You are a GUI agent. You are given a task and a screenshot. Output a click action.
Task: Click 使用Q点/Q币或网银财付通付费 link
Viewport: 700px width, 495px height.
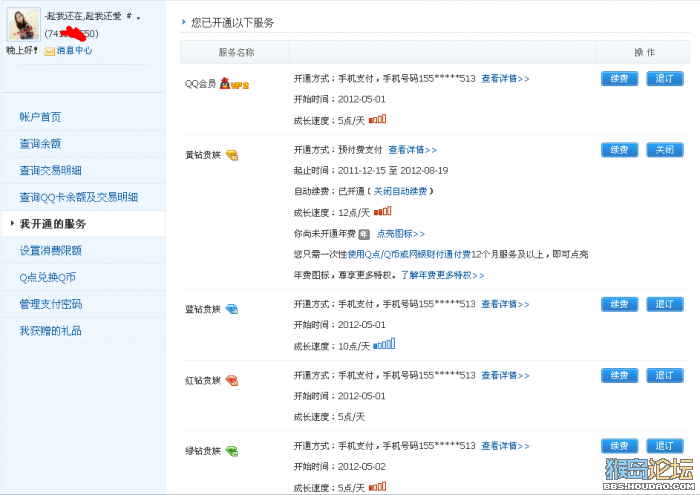(x=409, y=254)
